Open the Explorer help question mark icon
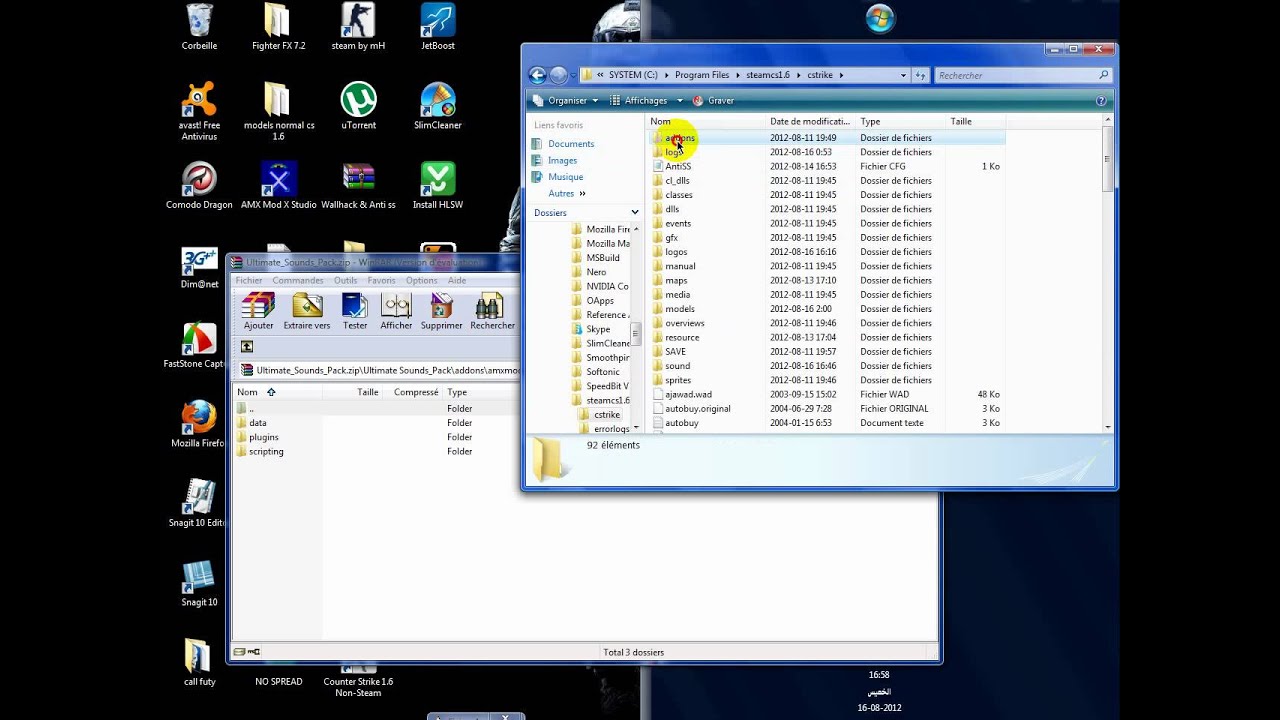This screenshot has width=1280, height=720. tap(1101, 100)
